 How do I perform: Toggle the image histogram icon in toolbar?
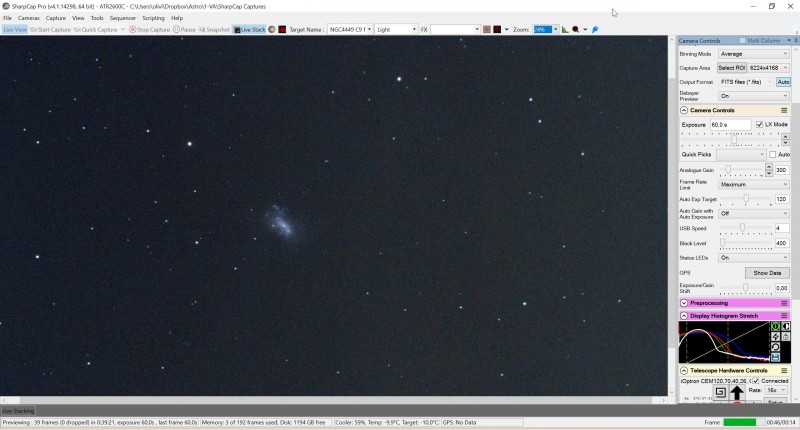(565, 30)
